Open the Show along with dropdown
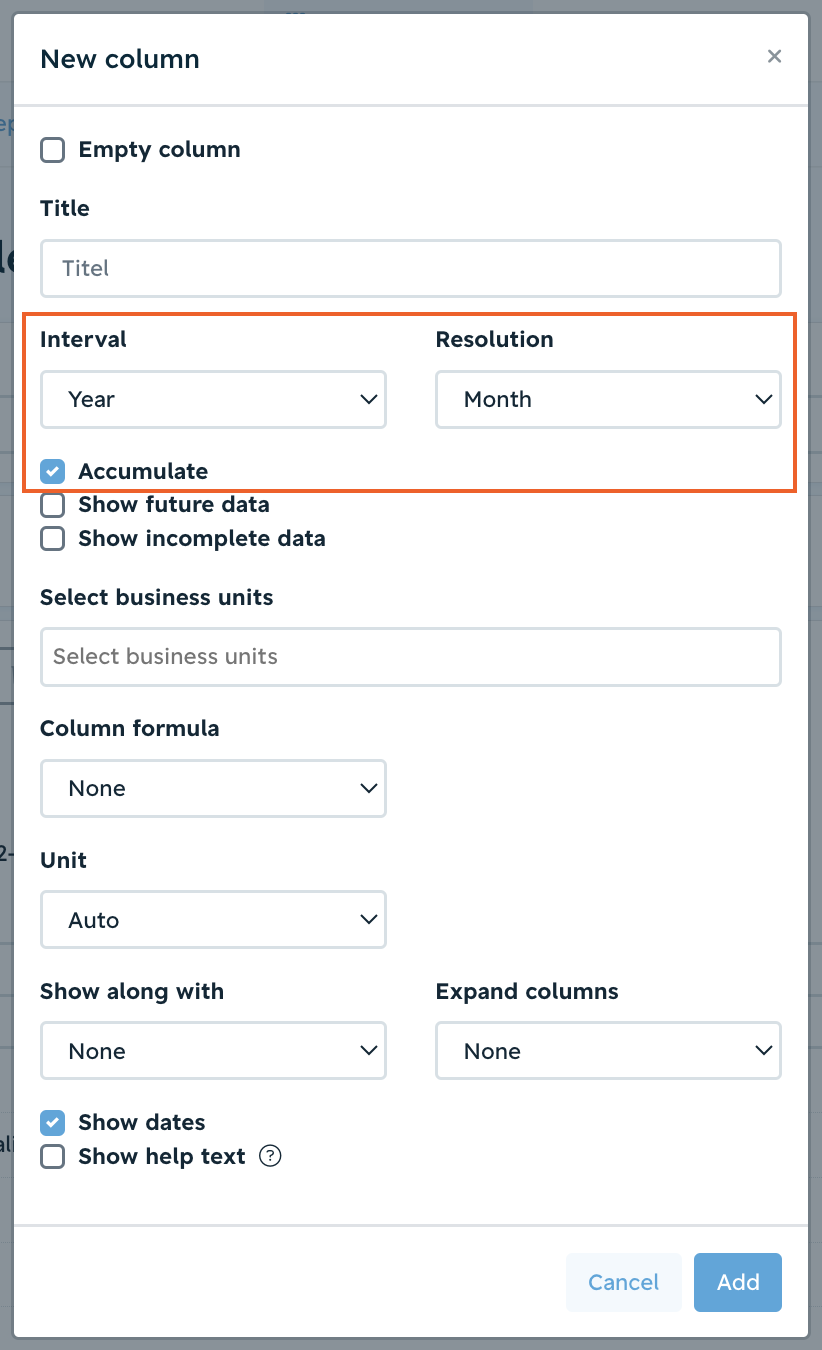Image resolution: width=822 pixels, height=1350 pixels. (213, 1051)
